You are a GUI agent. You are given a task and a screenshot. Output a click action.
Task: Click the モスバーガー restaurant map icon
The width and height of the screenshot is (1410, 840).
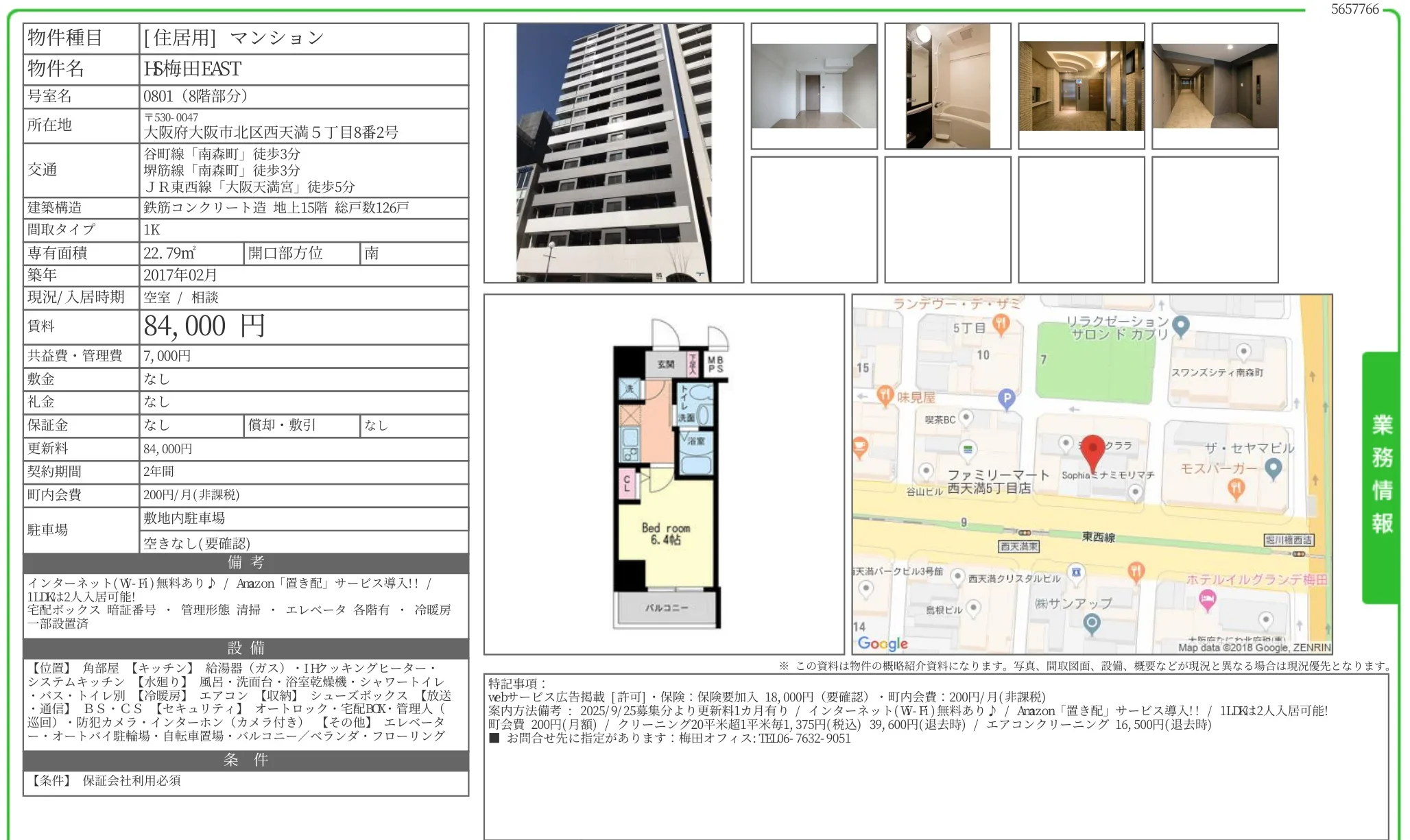click(1236, 488)
